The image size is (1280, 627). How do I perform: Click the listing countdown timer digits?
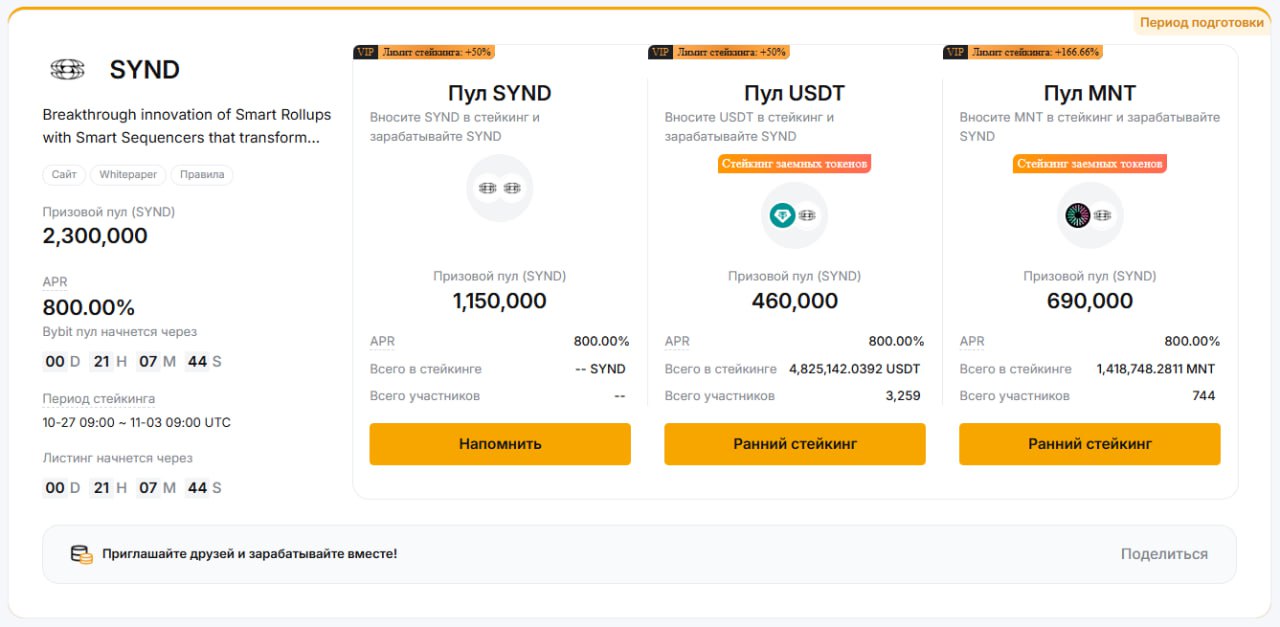129,487
